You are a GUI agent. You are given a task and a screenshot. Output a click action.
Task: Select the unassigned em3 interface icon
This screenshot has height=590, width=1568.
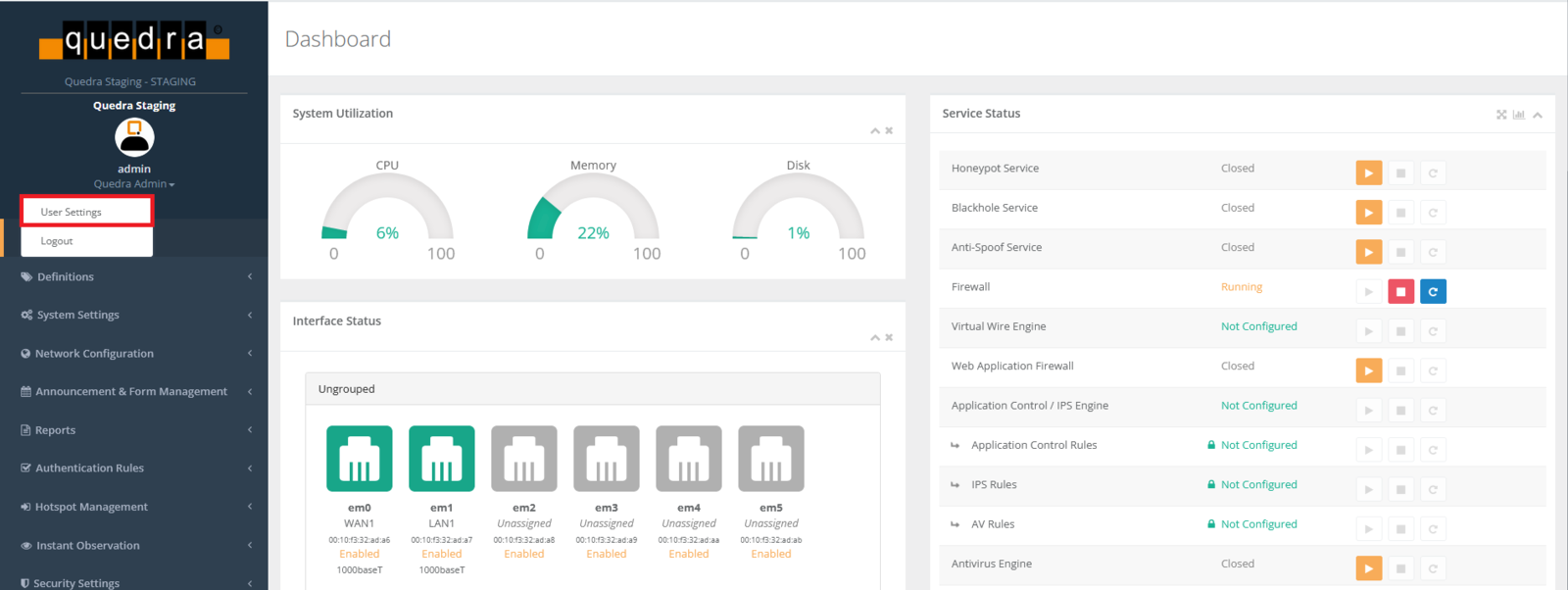(x=606, y=458)
